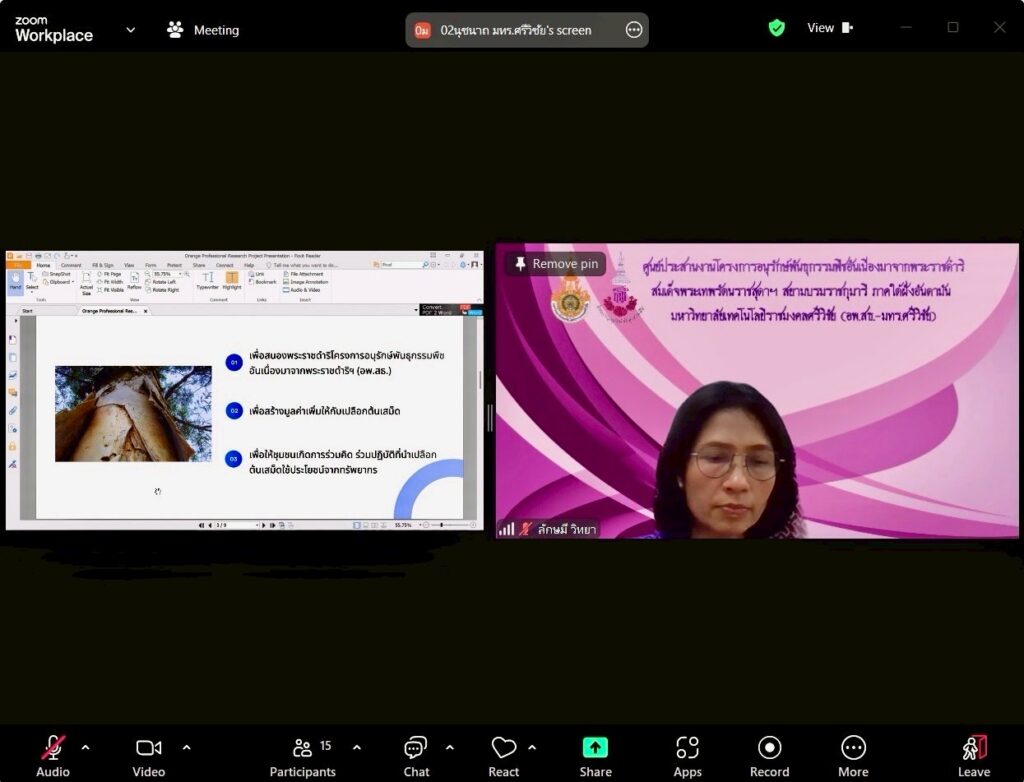Open the Comment tab in Foxit Reader
The height and width of the screenshot is (782, 1024).
click(x=71, y=265)
